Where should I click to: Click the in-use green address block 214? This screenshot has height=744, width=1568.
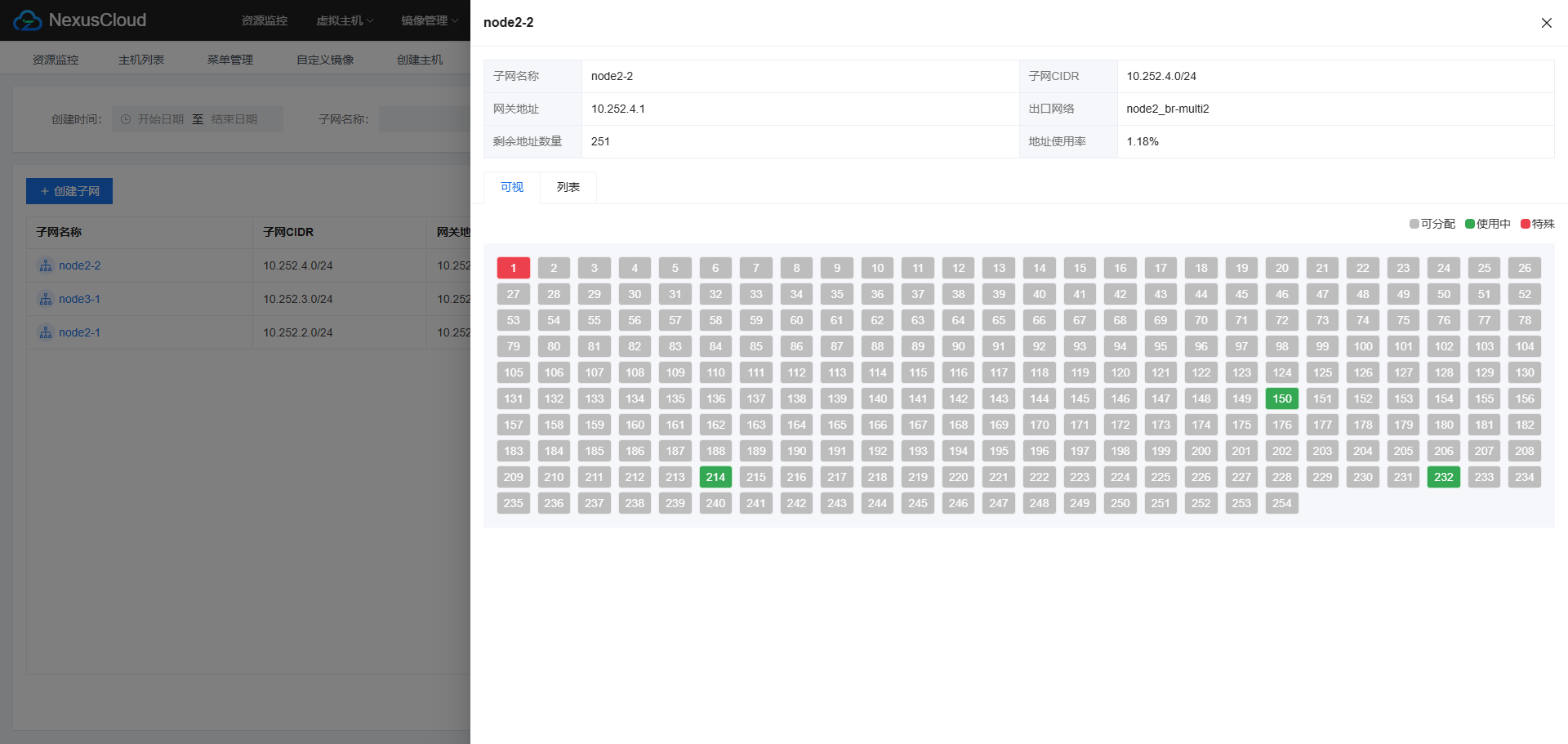(x=715, y=477)
